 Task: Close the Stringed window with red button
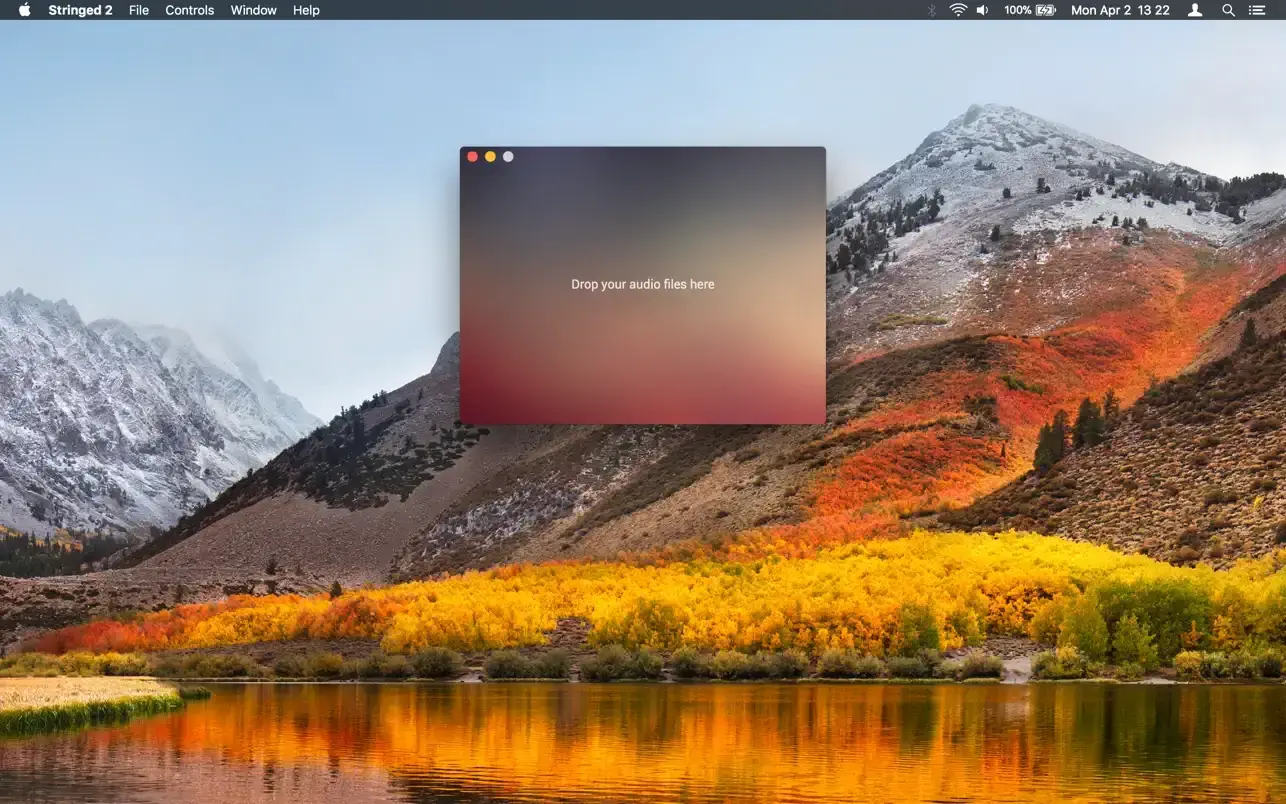[x=473, y=157]
